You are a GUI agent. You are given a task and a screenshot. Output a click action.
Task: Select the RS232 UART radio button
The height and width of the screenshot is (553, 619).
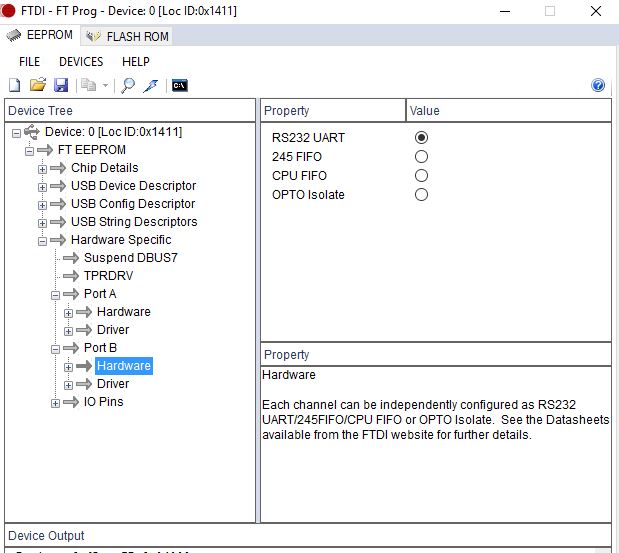[x=421, y=137]
